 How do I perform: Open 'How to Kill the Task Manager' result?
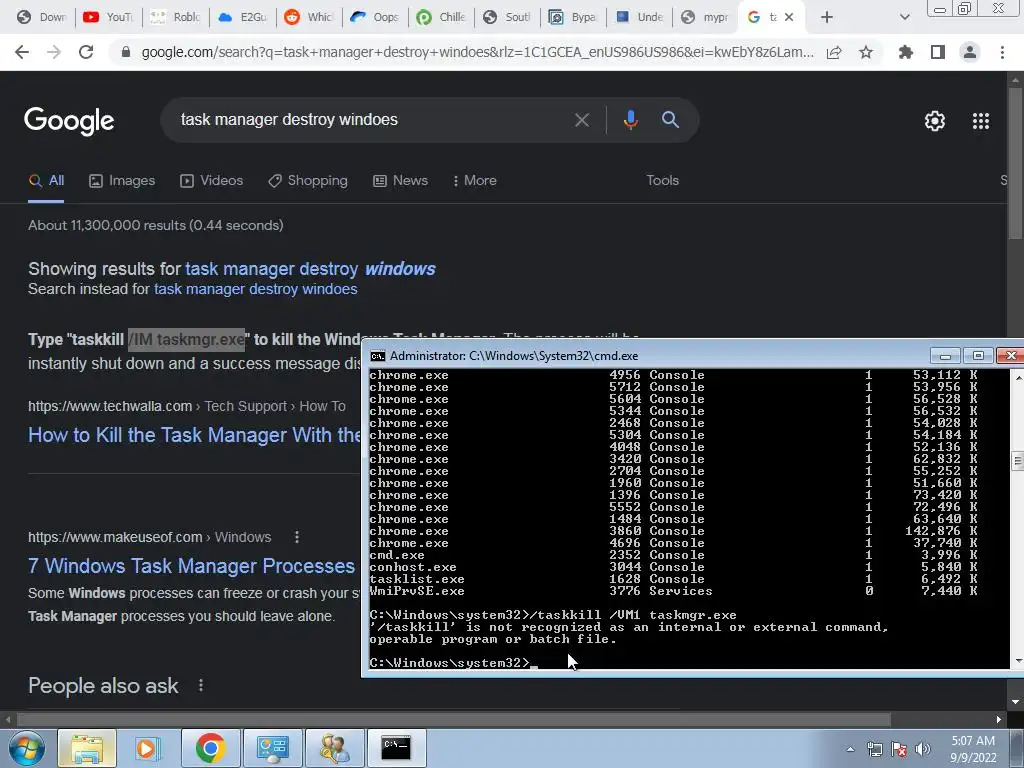[194, 435]
